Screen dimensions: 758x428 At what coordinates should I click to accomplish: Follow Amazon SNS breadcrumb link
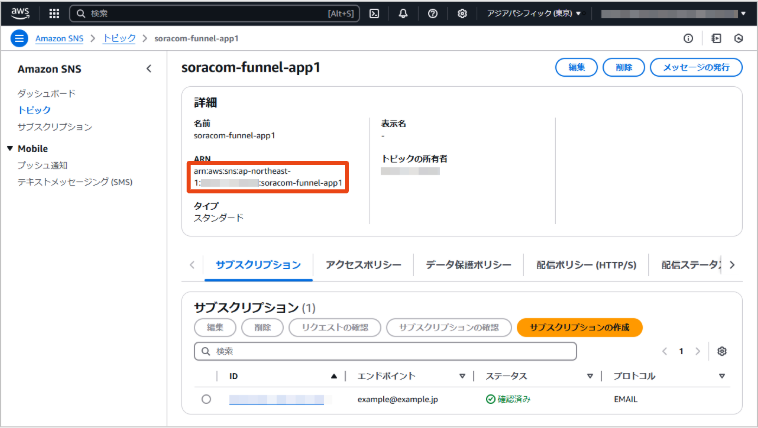coord(59,38)
